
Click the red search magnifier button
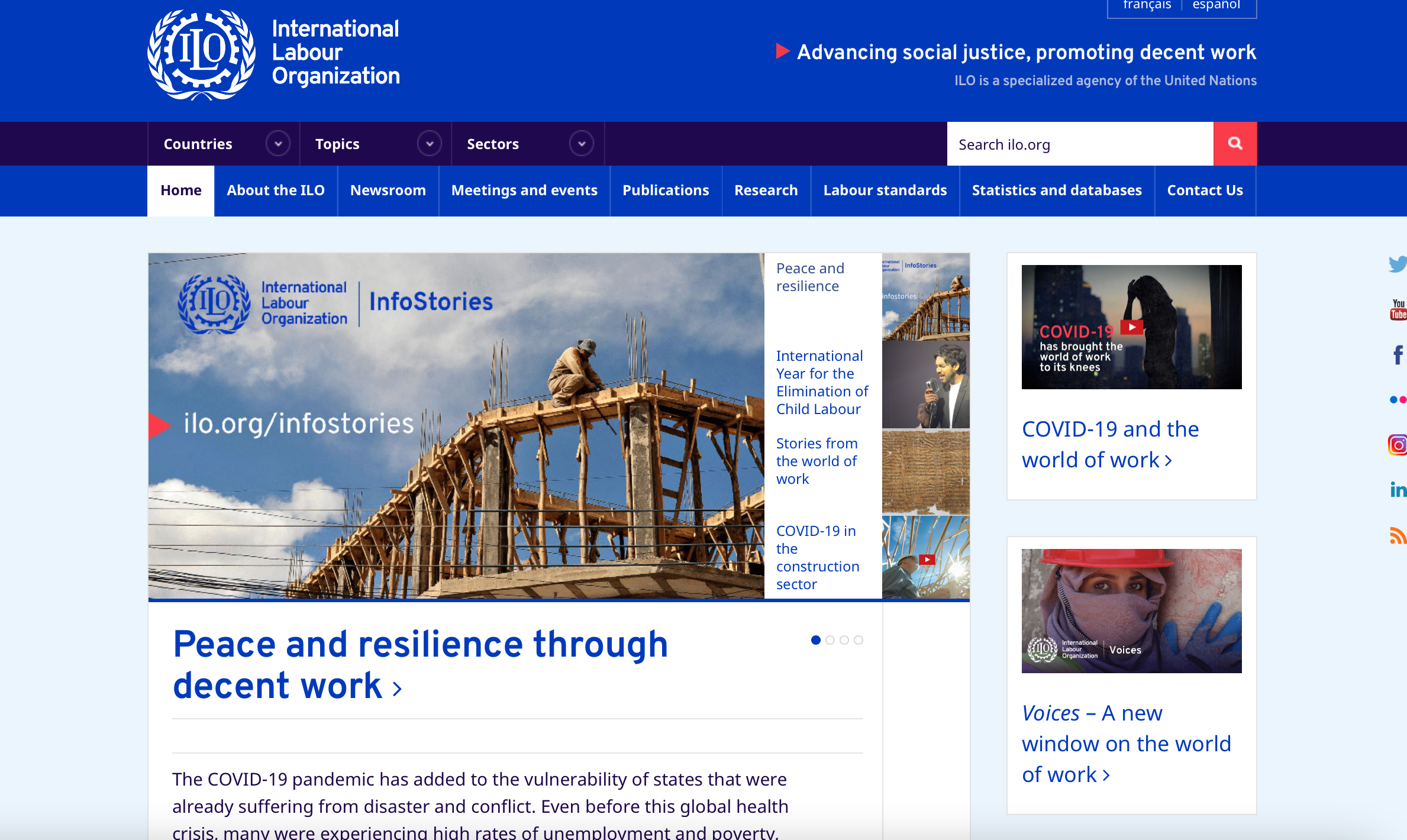(1235, 144)
